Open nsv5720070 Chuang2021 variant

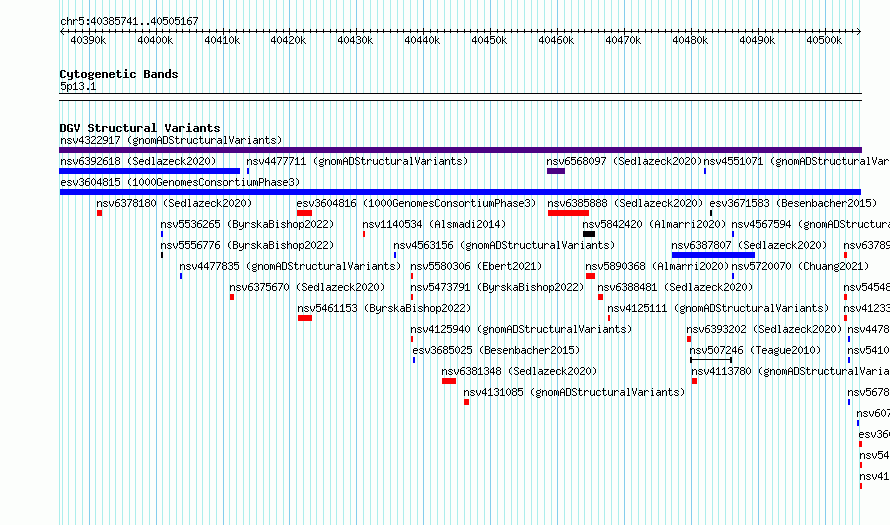(x=800, y=266)
